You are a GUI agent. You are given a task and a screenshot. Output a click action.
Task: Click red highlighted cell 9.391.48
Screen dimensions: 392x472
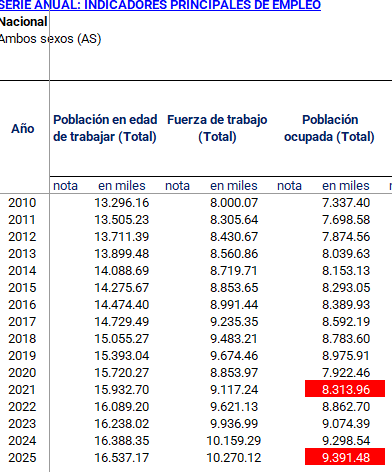pyautogui.click(x=345, y=457)
